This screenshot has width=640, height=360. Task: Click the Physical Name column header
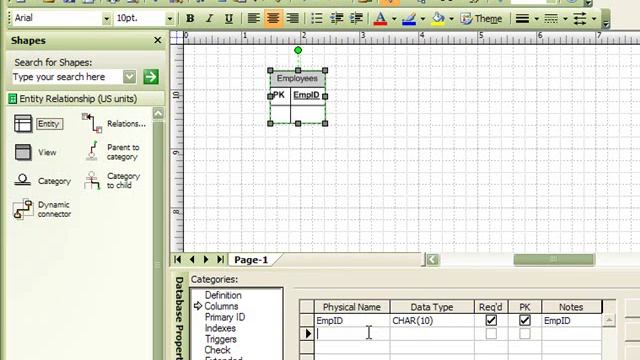click(x=352, y=307)
